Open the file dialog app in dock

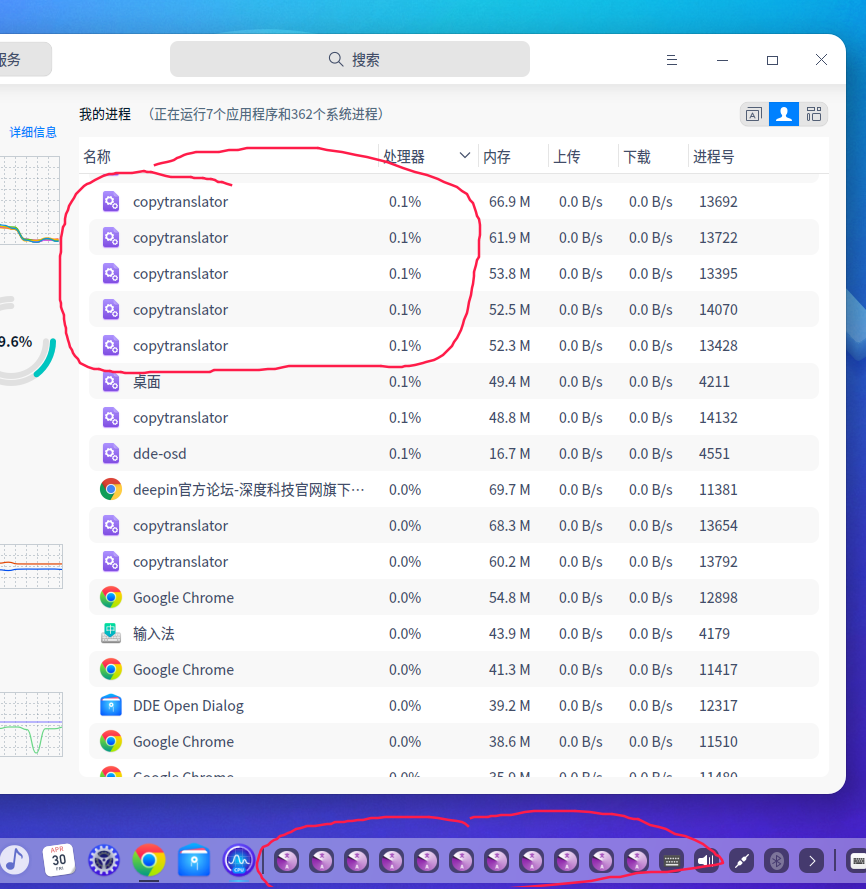[x=194, y=860]
